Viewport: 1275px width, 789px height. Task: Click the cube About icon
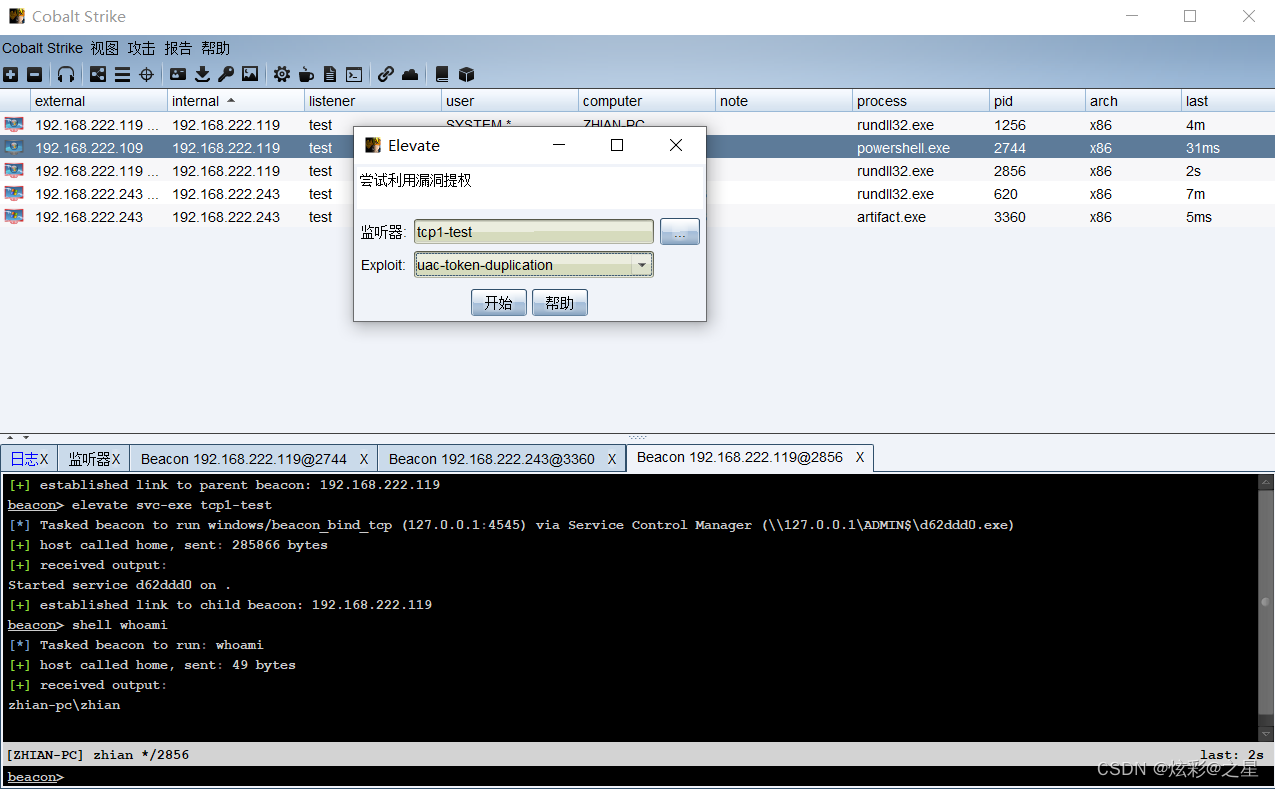466,74
